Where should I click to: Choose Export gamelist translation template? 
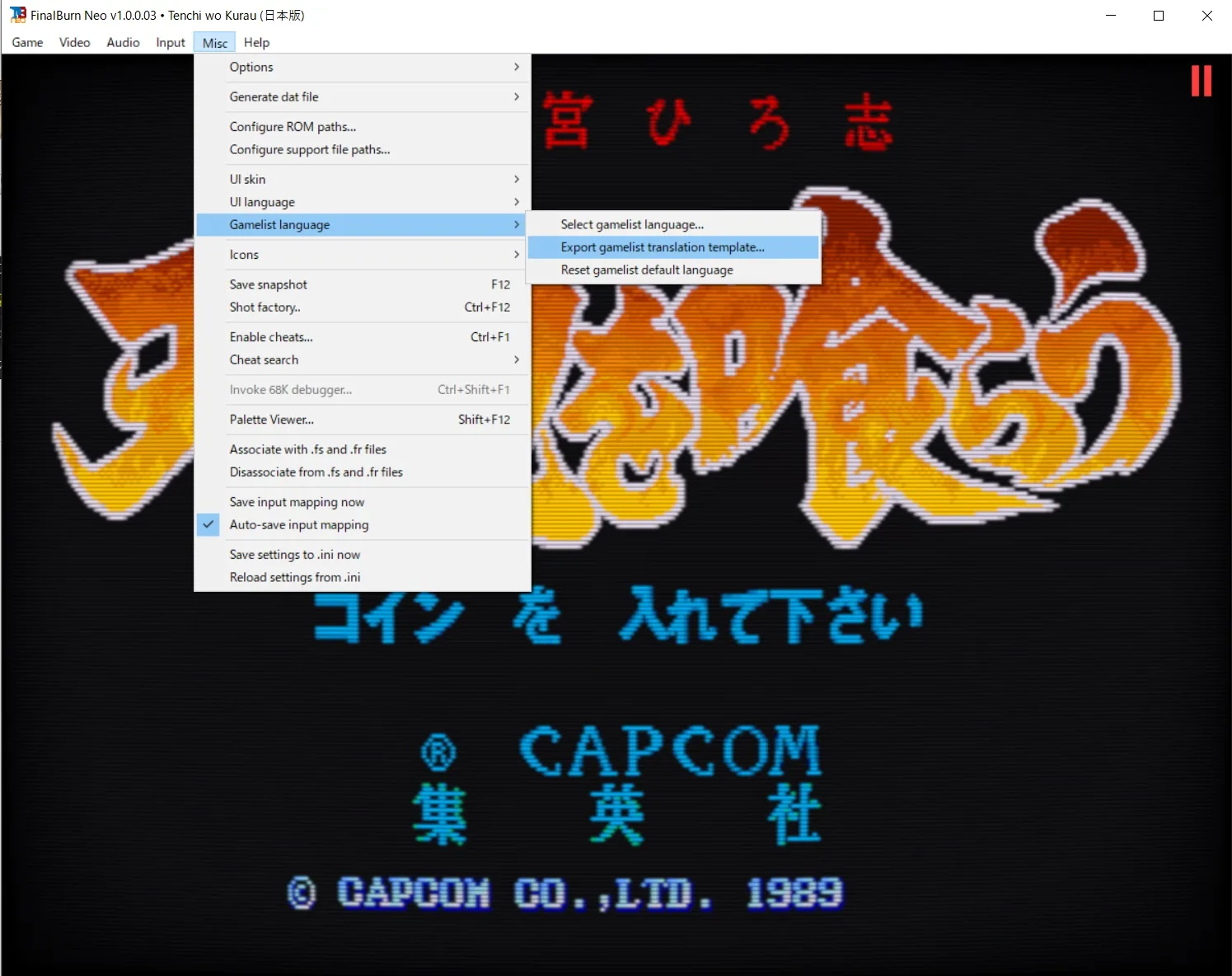pyautogui.click(x=663, y=247)
